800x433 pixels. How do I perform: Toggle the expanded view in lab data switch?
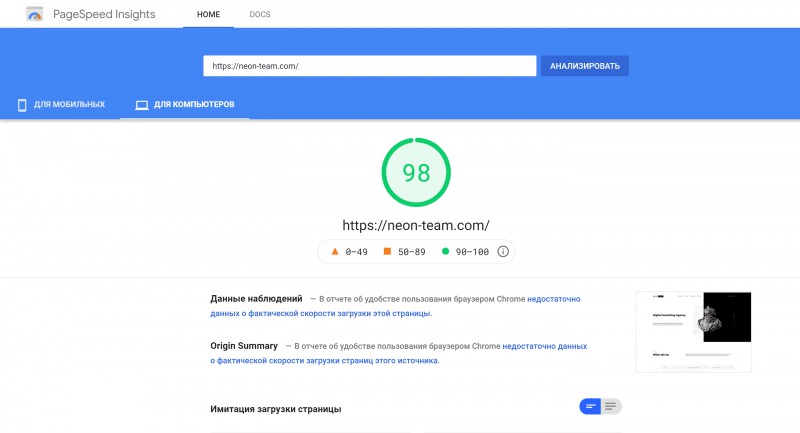coord(611,406)
